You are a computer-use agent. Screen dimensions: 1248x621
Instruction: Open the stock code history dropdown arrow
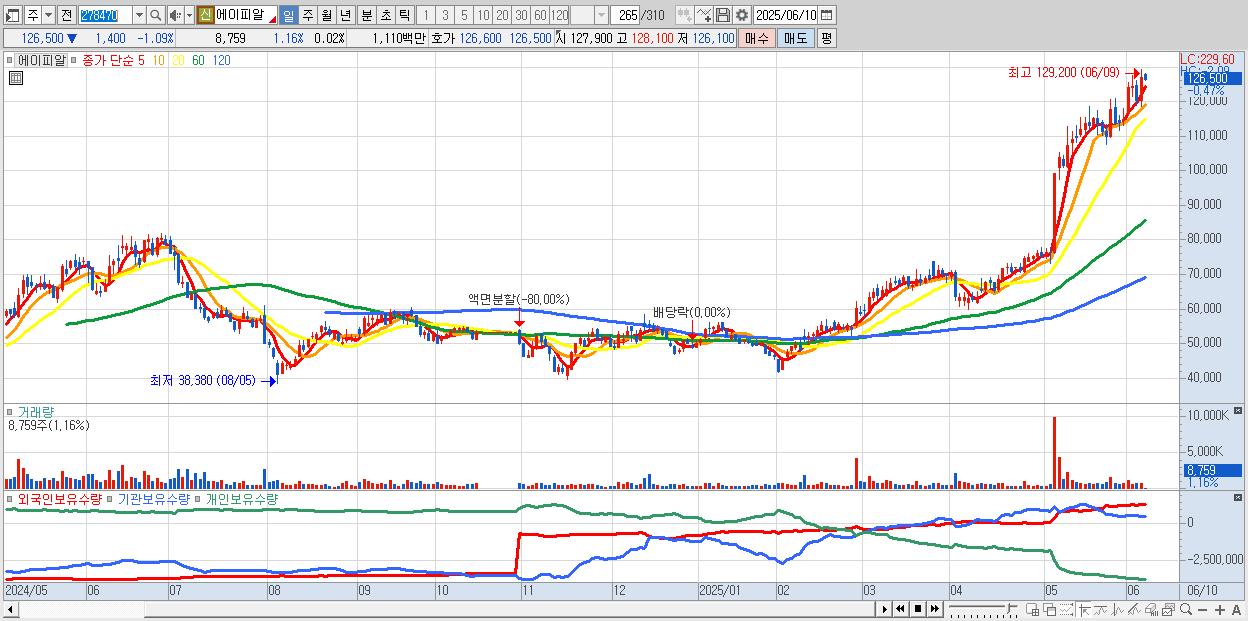click(x=139, y=15)
